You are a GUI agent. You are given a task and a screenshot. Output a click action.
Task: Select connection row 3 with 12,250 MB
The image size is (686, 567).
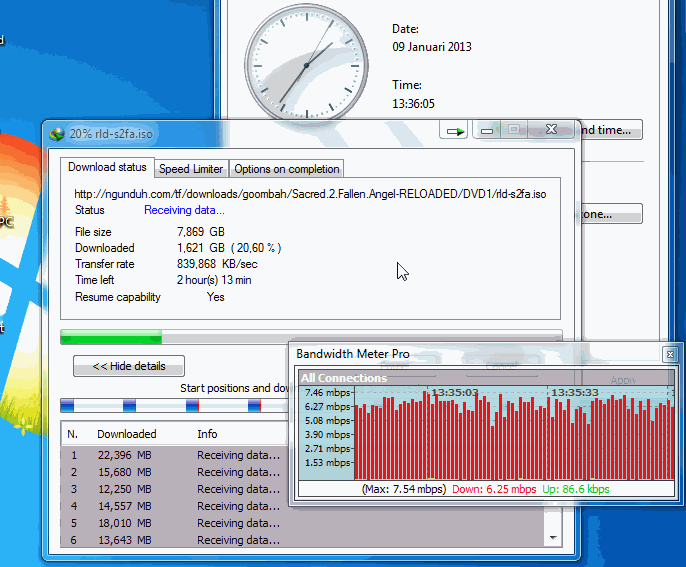point(175,489)
